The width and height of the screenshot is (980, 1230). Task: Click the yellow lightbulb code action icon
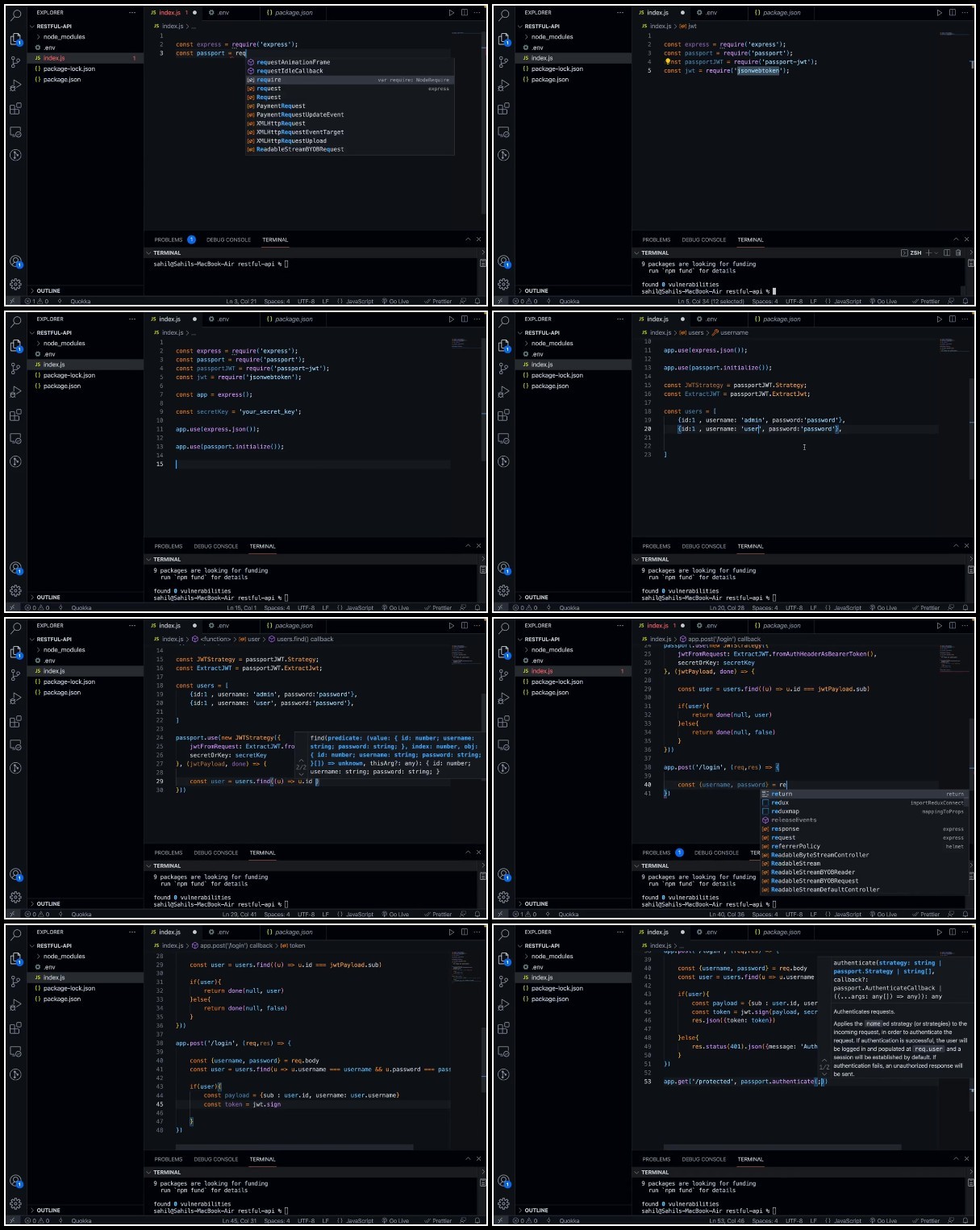668,61
